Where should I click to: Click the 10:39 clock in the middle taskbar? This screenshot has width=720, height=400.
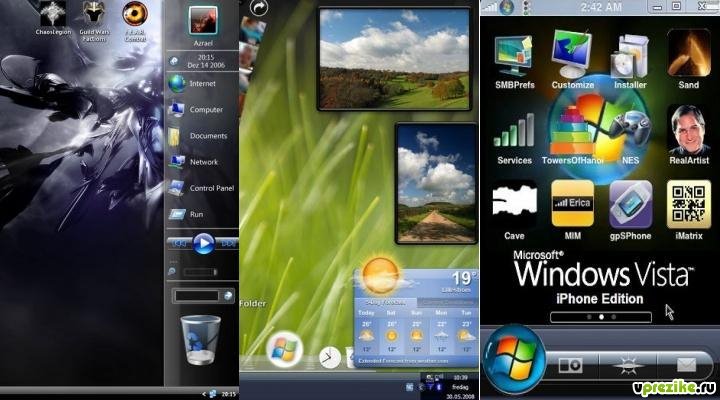coord(460,377)
